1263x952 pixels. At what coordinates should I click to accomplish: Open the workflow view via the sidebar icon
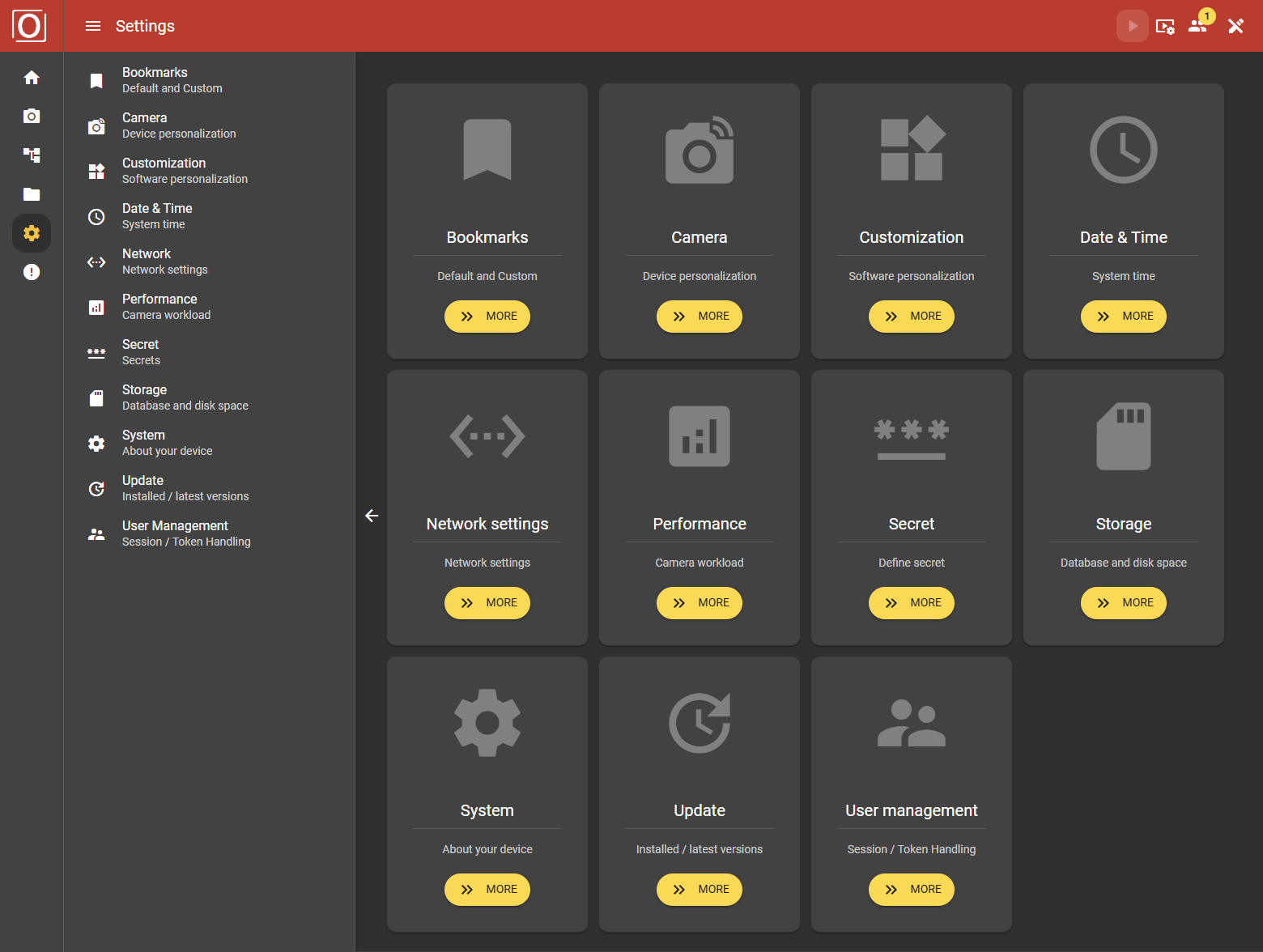point(32,155)
